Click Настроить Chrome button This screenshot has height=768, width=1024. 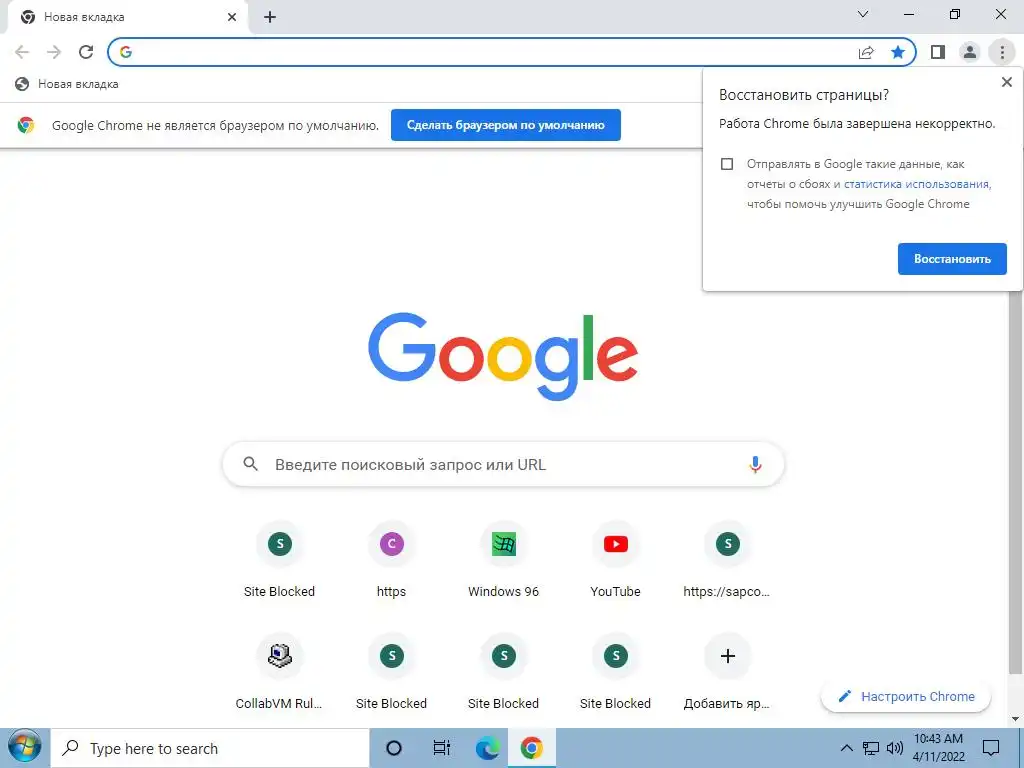[905, 696]
